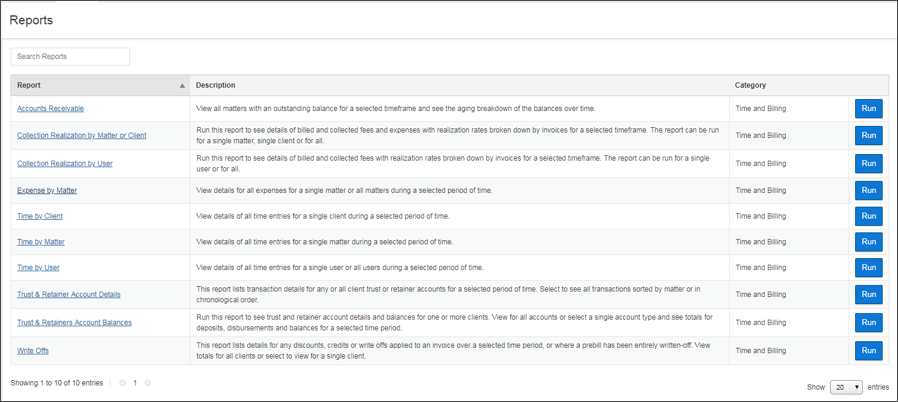Open the Accounts Receivable report link
This screenshot has height=402, width=898.
click(x=50, y=109)
